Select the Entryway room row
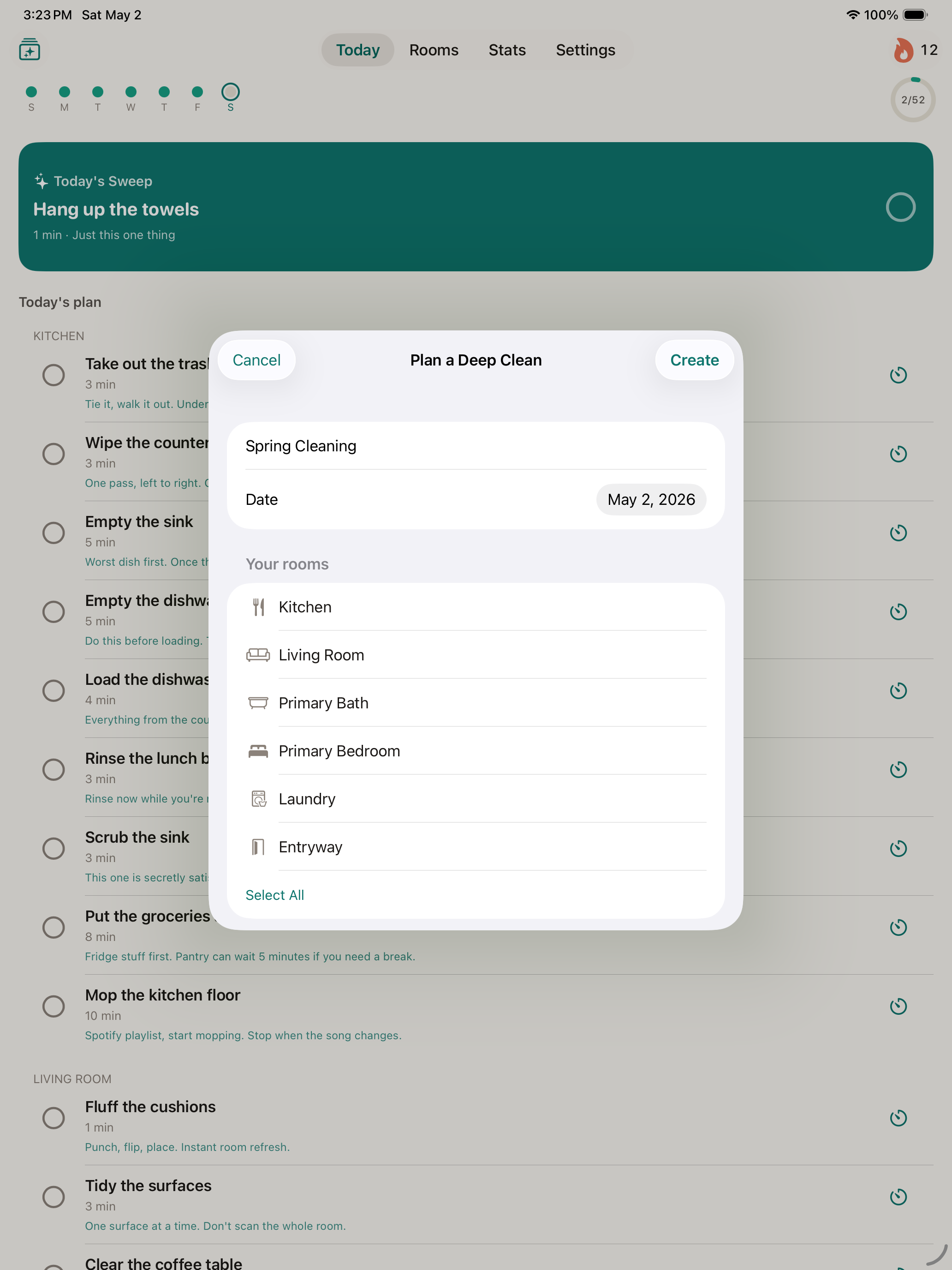The image size is (952, 1270). pyautogui.click(x=476, y=847)
